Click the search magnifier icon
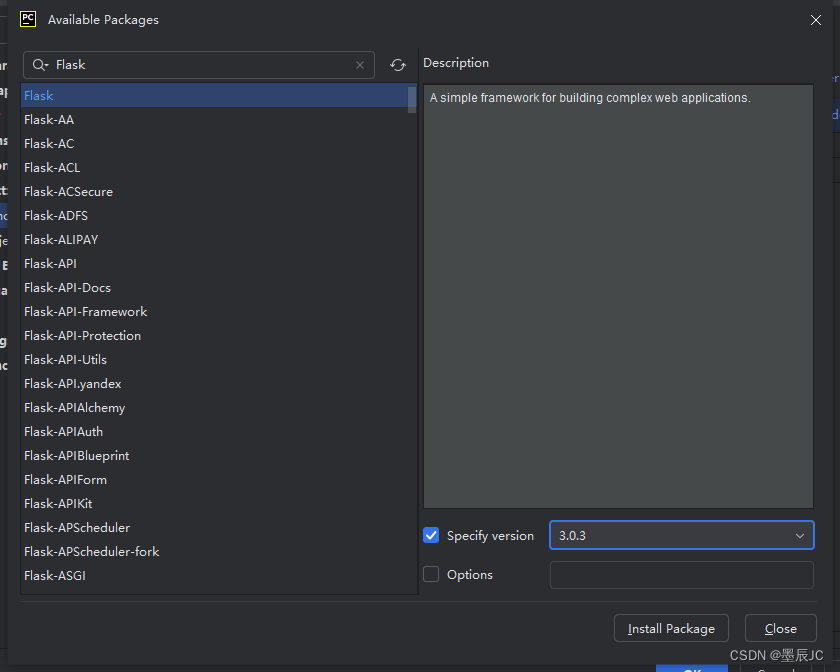840x672 pixels. tap(40, 65)
